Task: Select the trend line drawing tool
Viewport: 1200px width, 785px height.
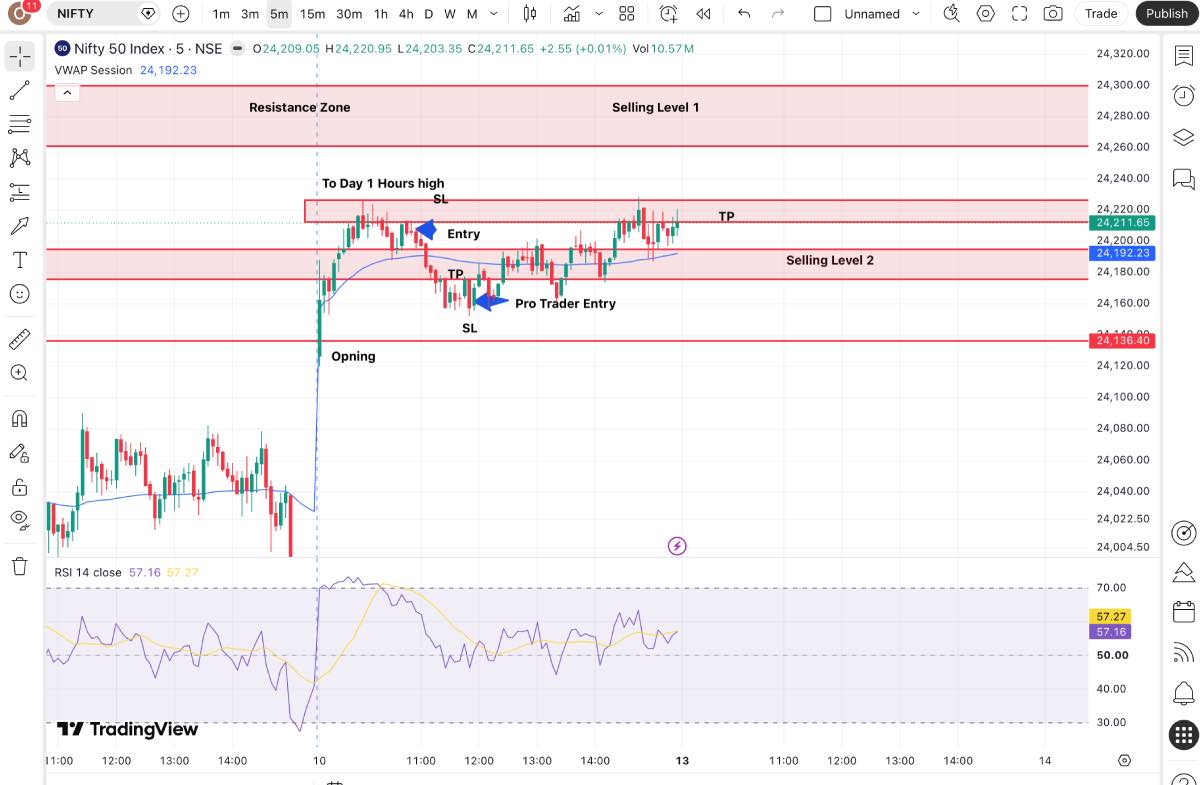Action: click(x=20, y=90)
